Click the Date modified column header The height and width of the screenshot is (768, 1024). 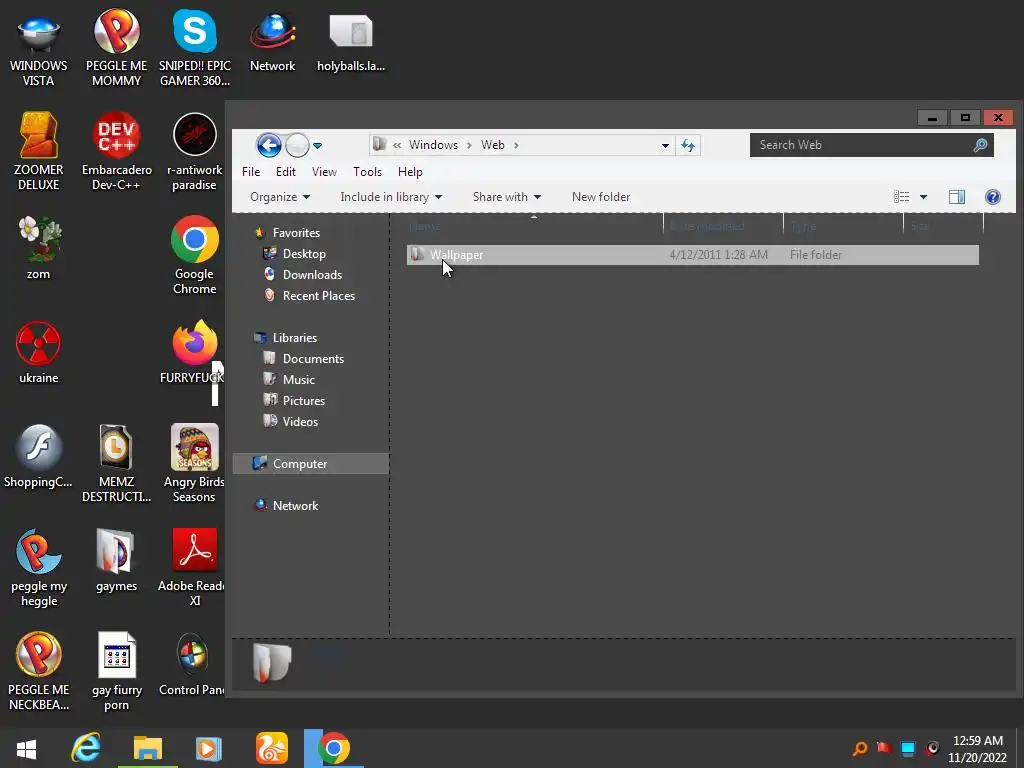[723, 226]
